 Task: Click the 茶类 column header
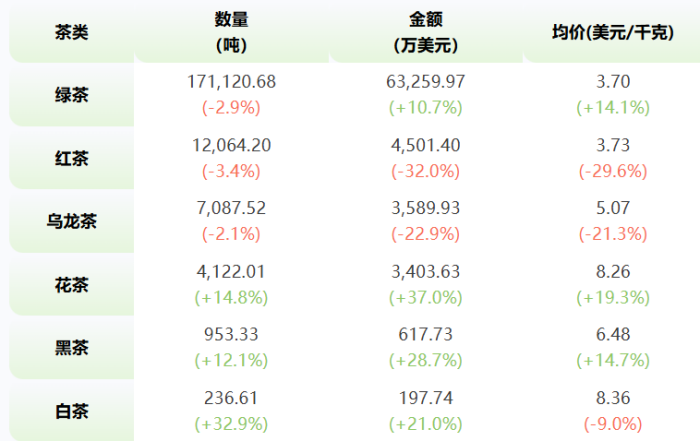pyautogui.click(x=71, y=32)
